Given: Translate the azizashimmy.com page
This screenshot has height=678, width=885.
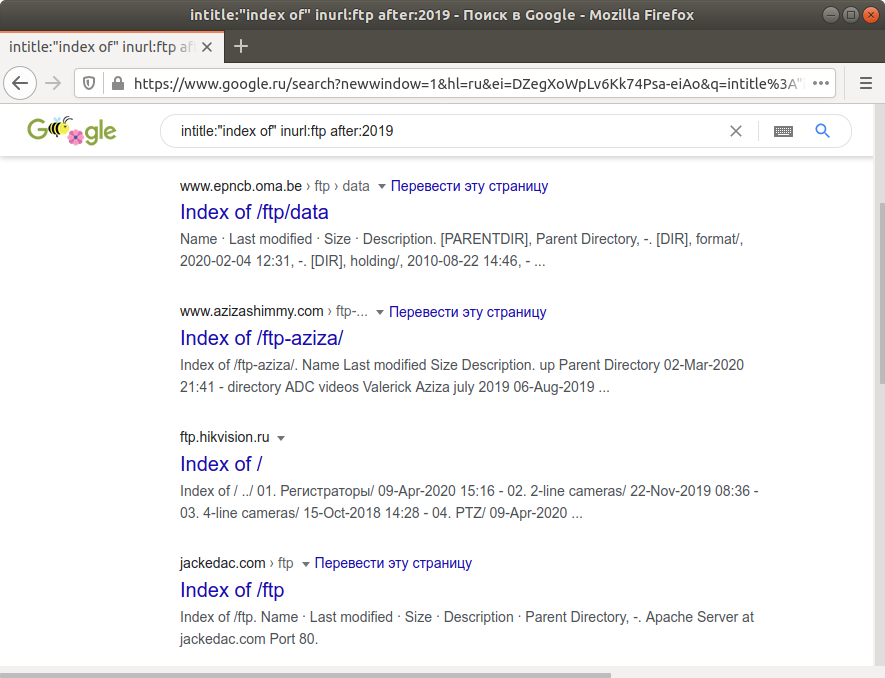Looking at the screenshot, I should click(468, 312).
